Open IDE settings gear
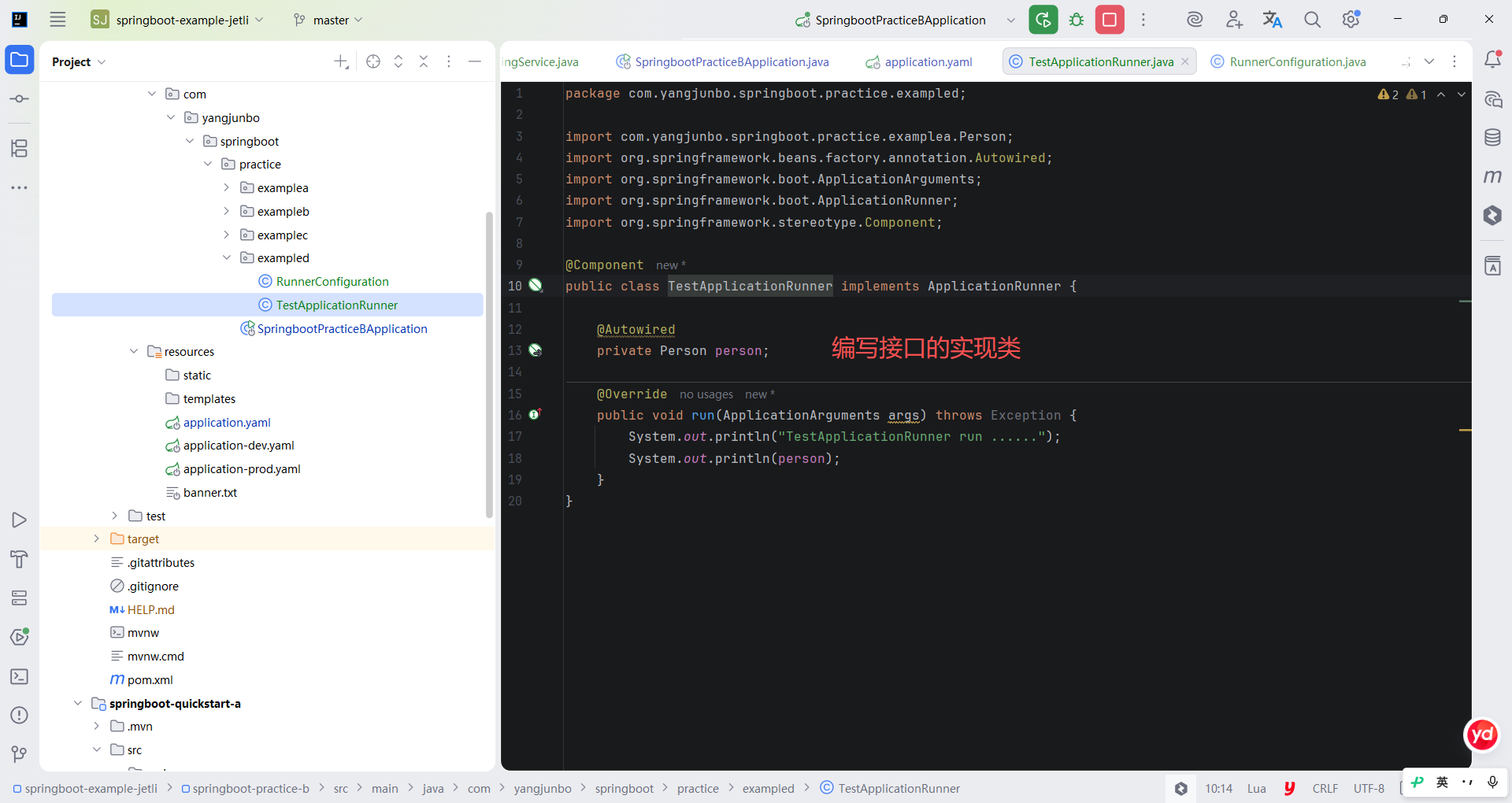The height and width of the screenshot is (803, 1512). click(1351, 20)
